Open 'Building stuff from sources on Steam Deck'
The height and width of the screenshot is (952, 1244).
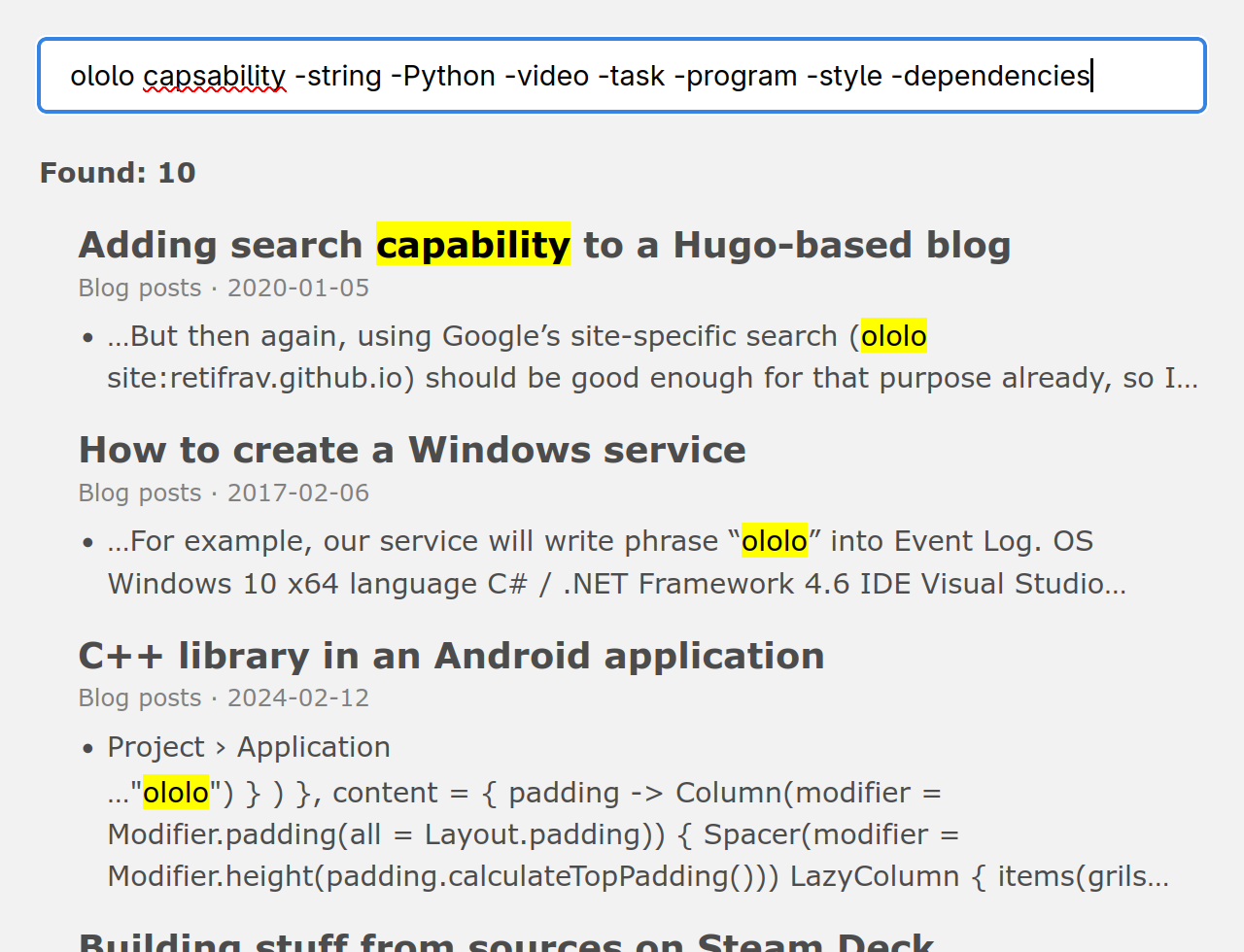point(506,940)
